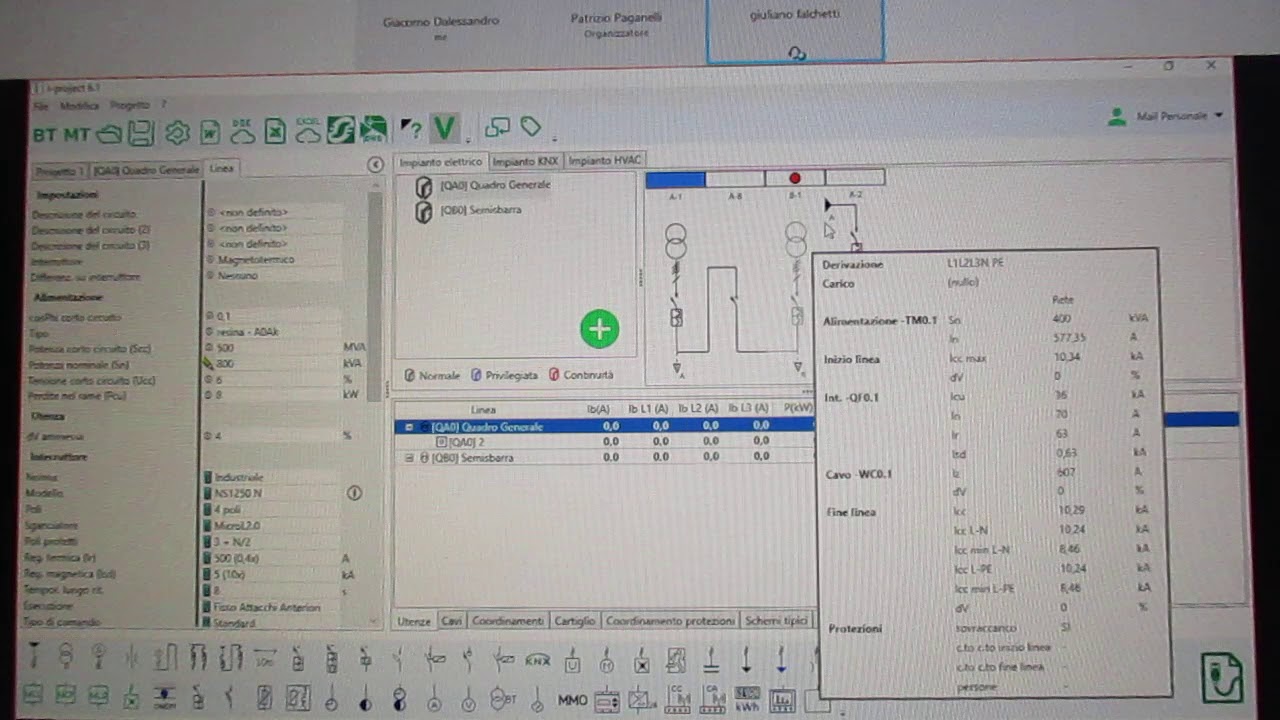Switch to the Impianto HVAC tab
Image resolution: width=1280 pixels, height=720 pixels.
click(x=604, y=160)
